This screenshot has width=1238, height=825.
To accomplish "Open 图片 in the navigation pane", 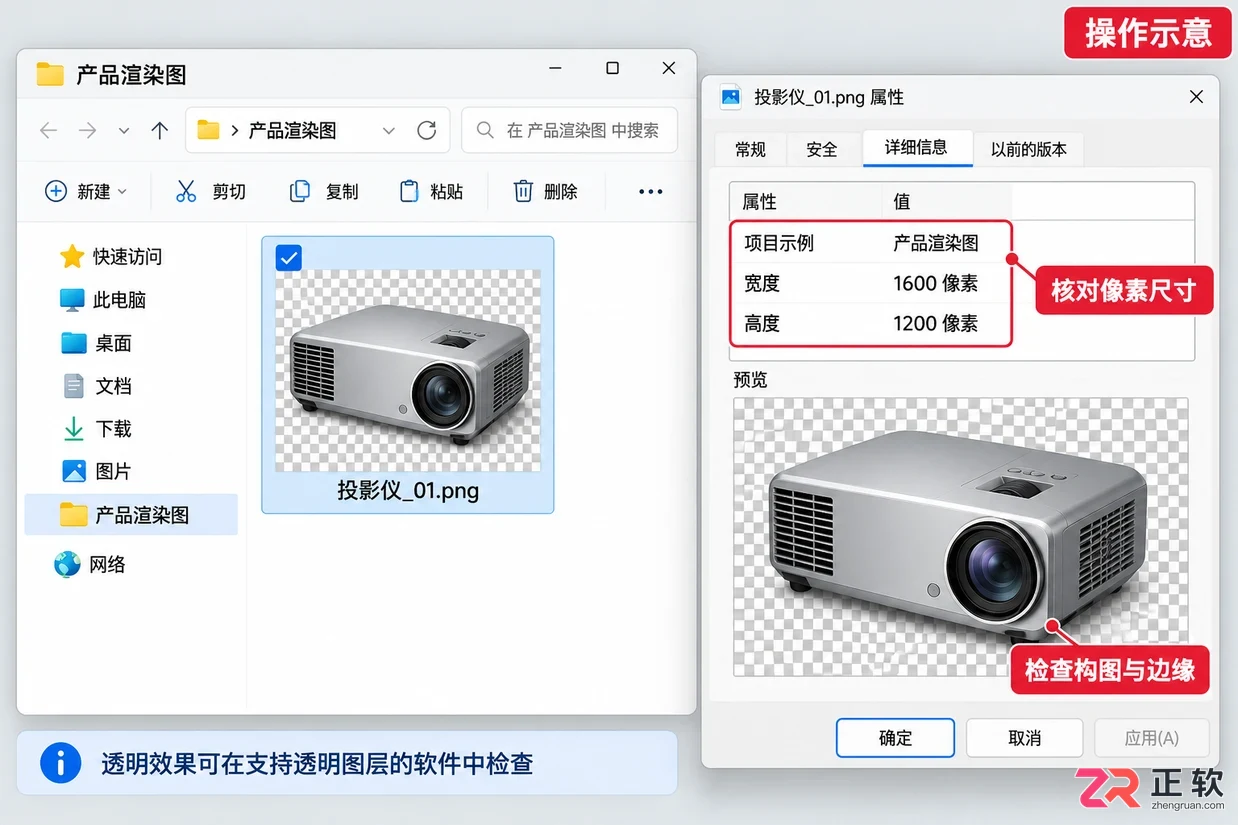I will coord(96,471).
